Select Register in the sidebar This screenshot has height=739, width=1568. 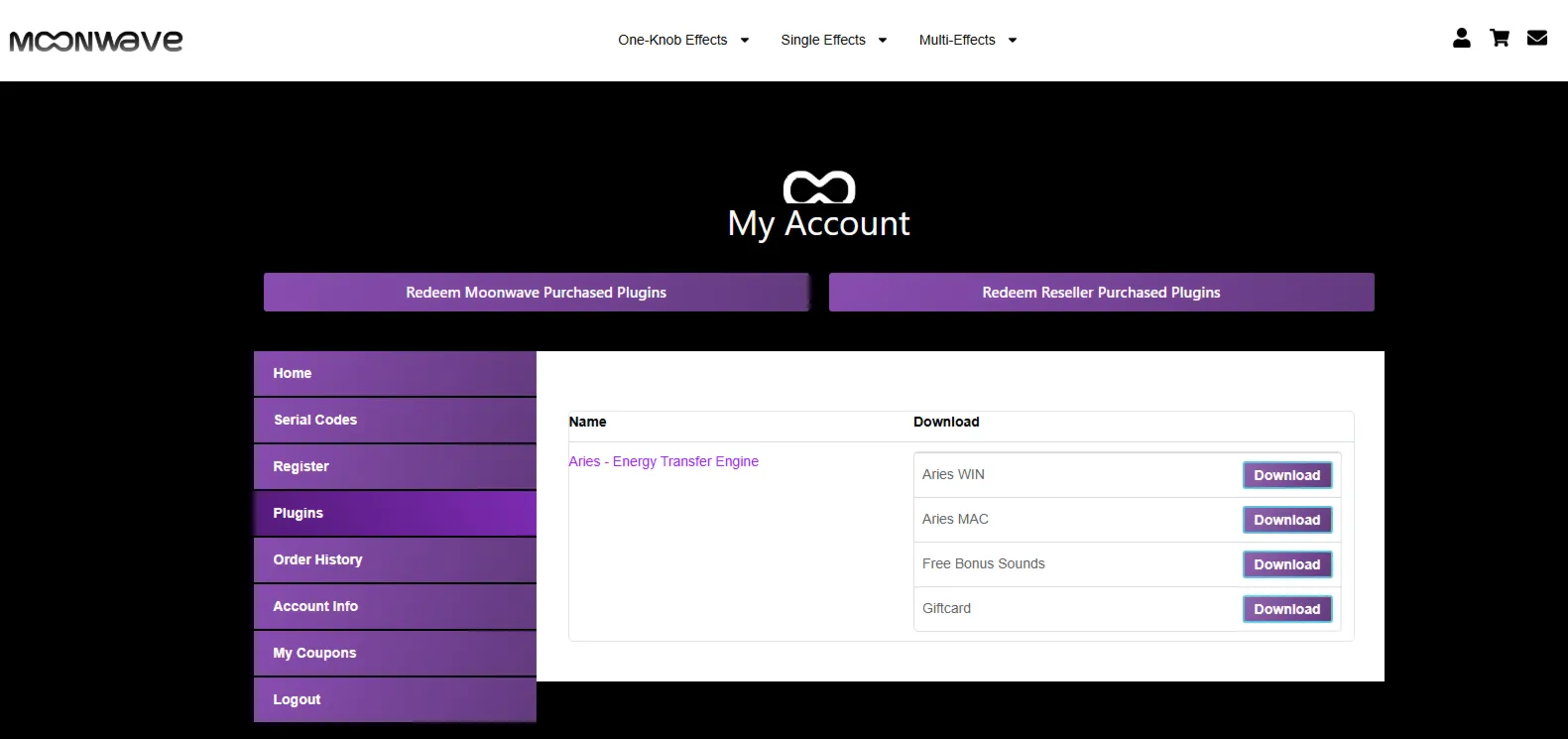point(395,467)
